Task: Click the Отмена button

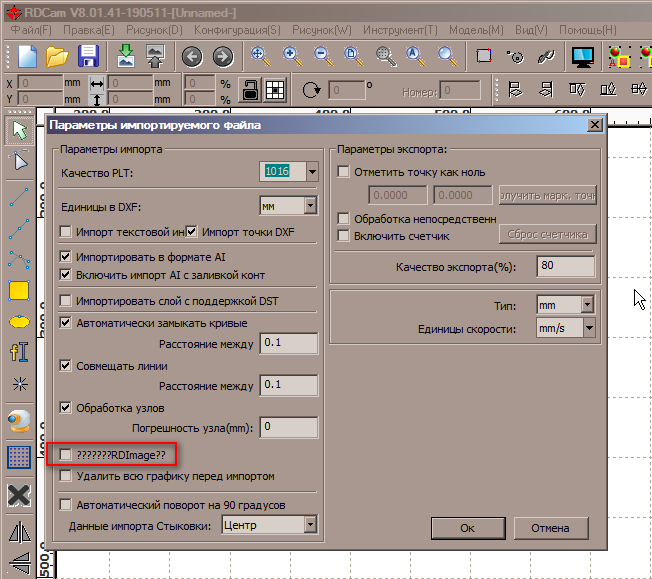Action: [550, 527]
